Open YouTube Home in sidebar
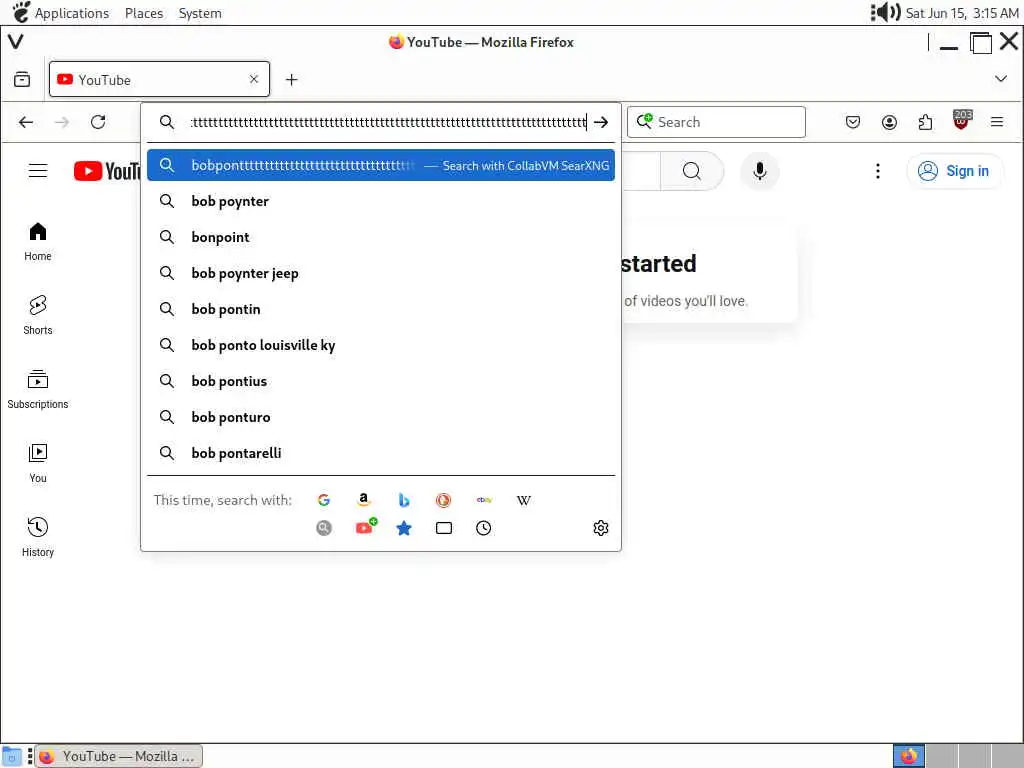 38,242
